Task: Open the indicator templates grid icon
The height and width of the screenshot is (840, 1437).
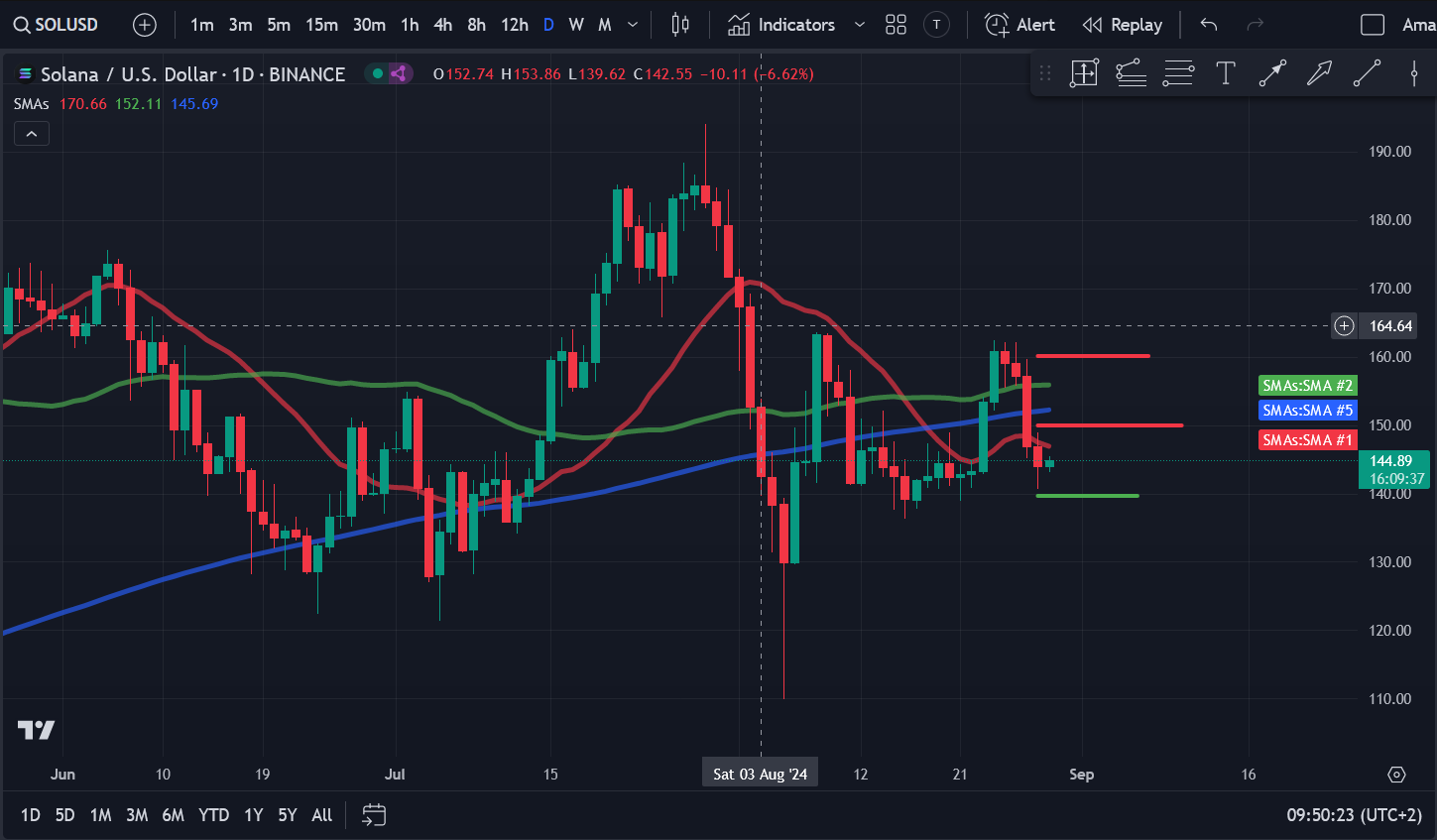Action: (x=897, y=25)
